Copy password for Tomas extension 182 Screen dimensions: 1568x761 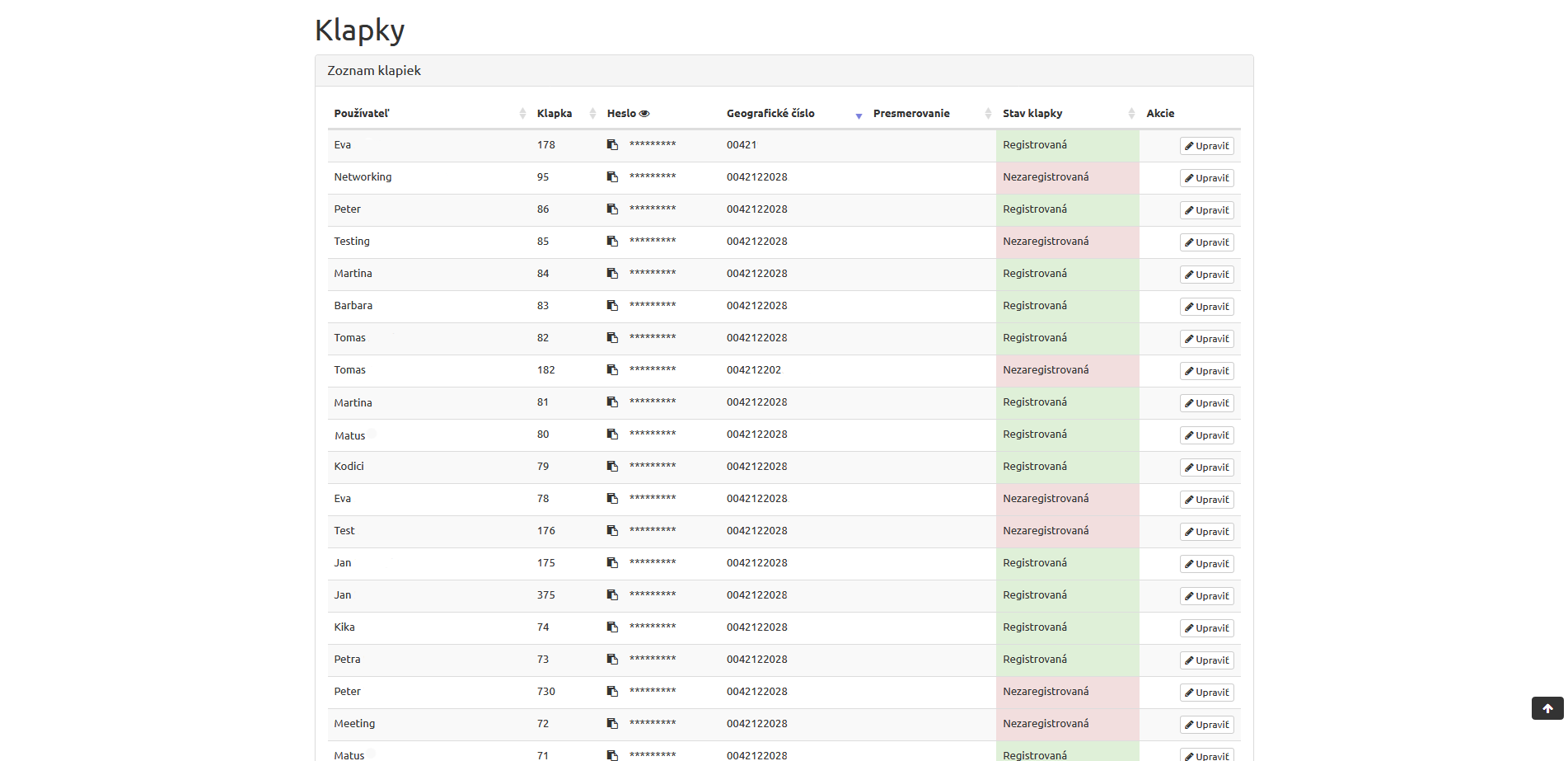[x=612, y=370]
